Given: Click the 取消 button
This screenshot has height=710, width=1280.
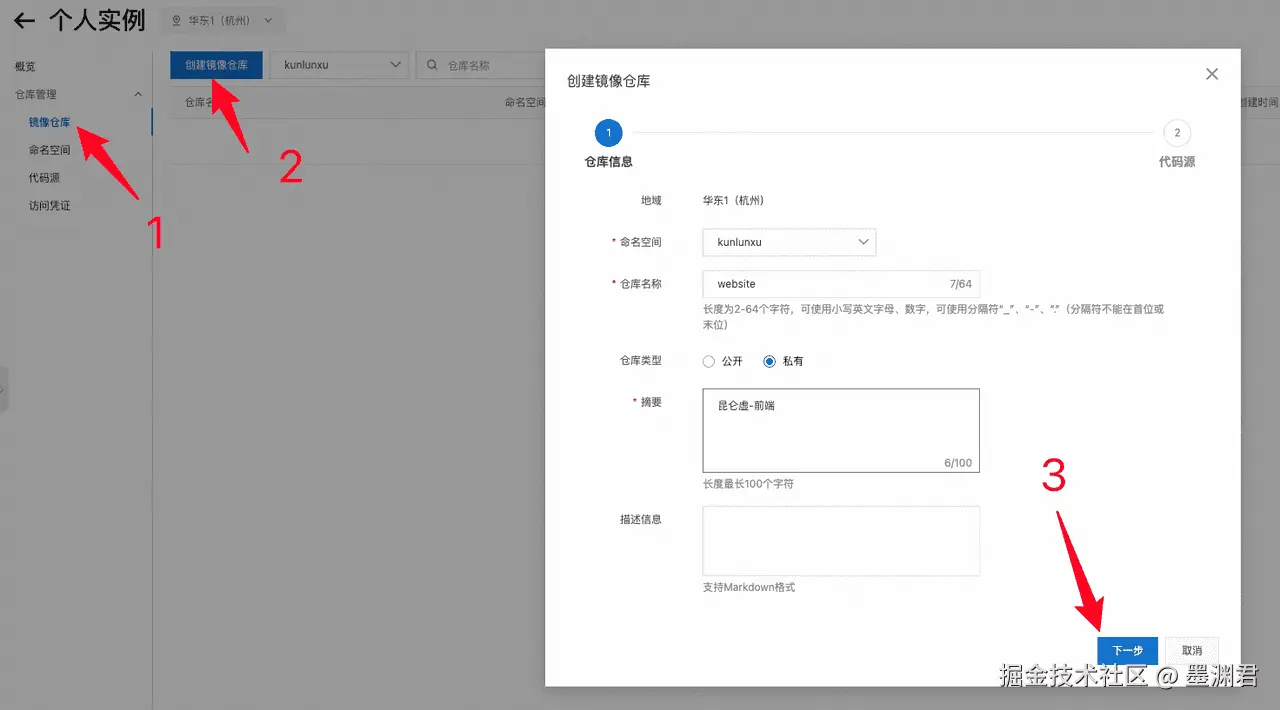Looking at the screenshot, I should point(1191,650).
